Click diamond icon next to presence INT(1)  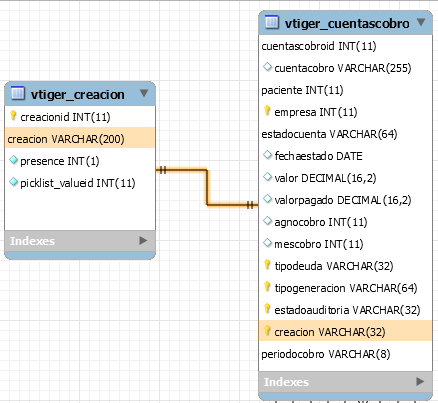pos(13,160)
